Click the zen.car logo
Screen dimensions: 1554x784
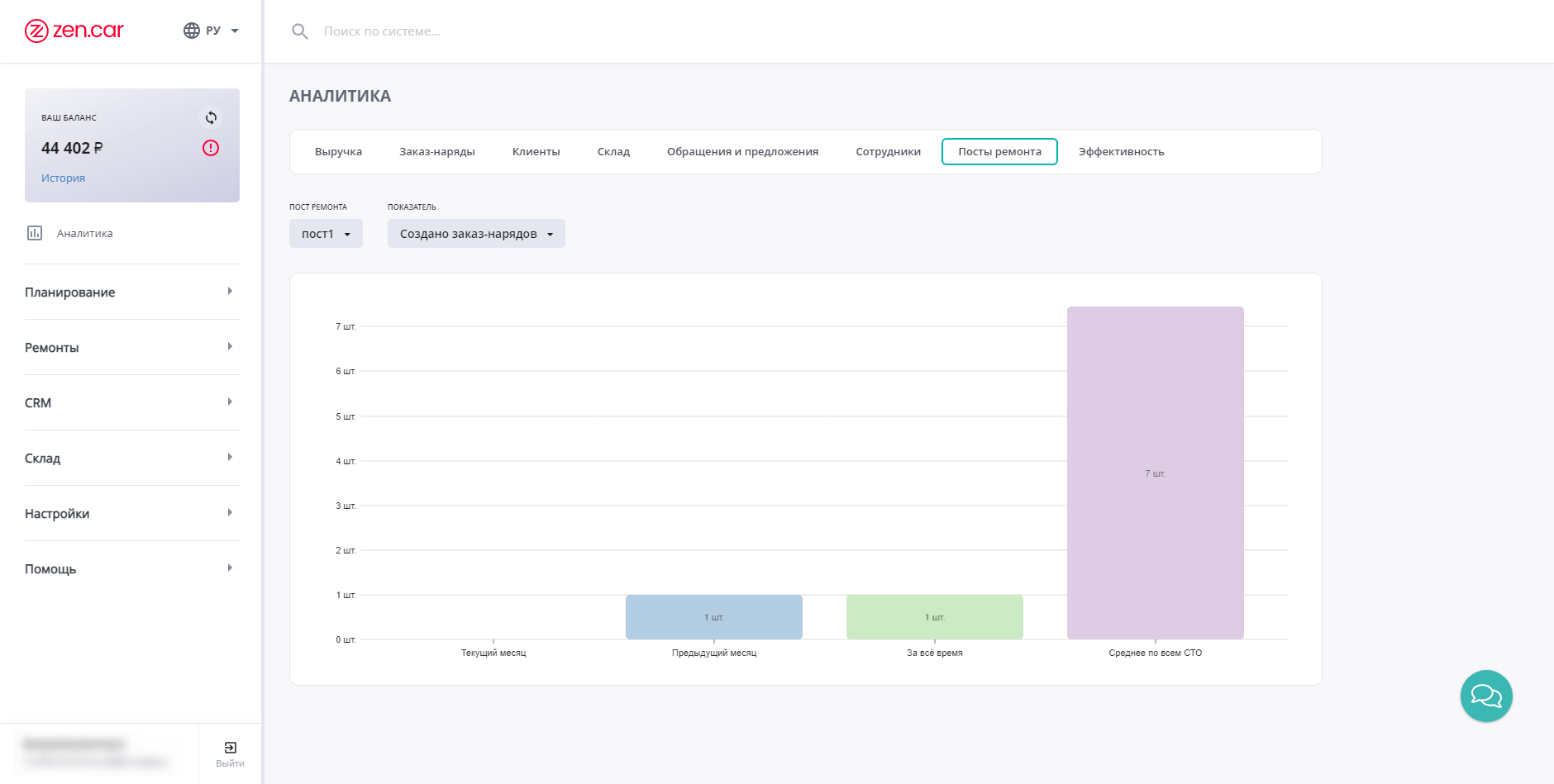74,31
